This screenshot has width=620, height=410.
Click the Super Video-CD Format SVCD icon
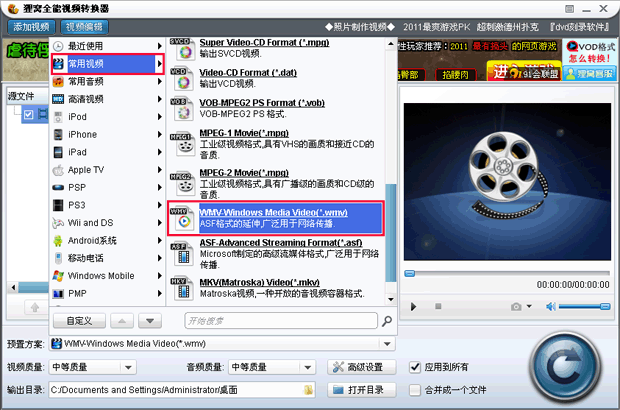pos(183,49)
